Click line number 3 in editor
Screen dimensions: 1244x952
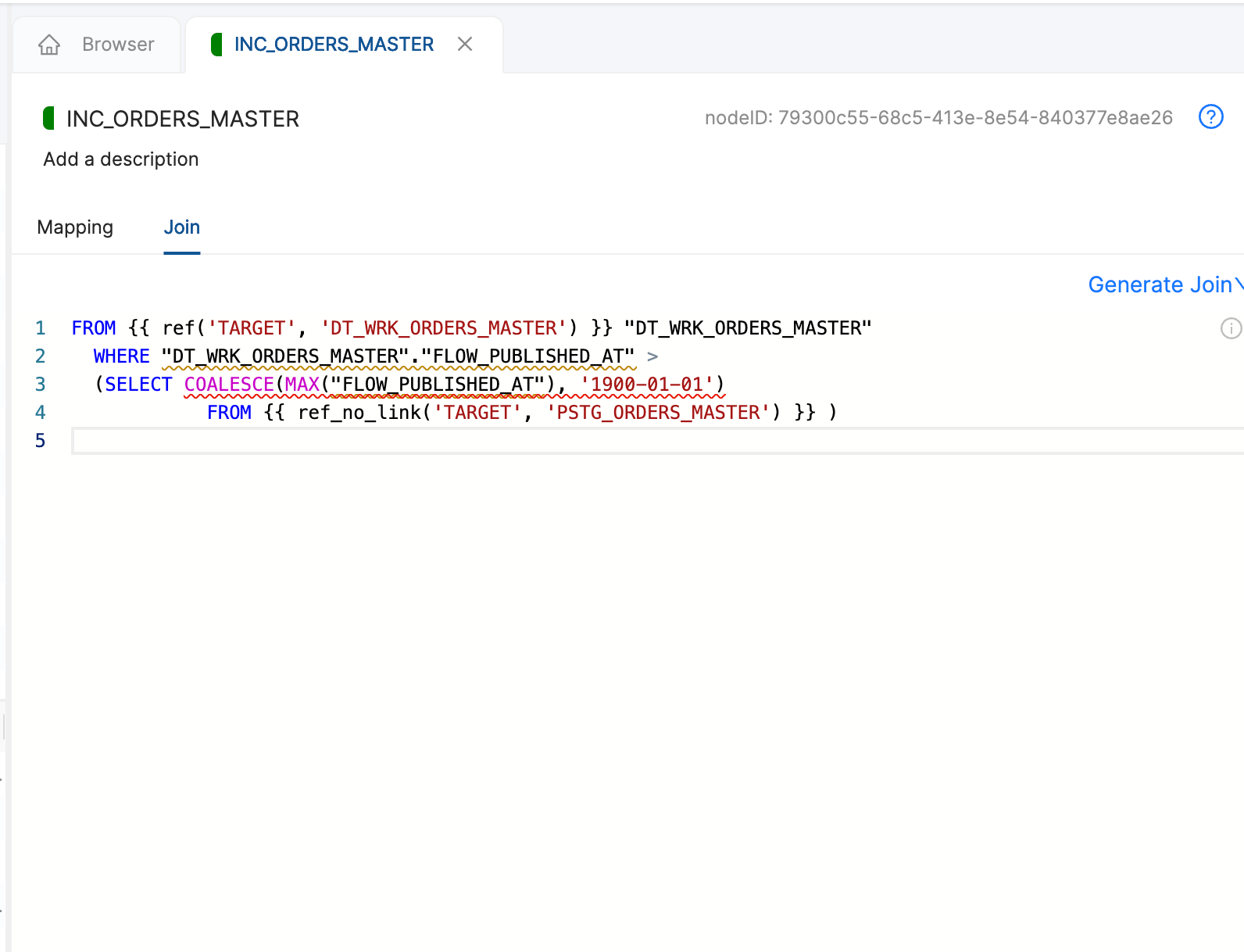41,385
